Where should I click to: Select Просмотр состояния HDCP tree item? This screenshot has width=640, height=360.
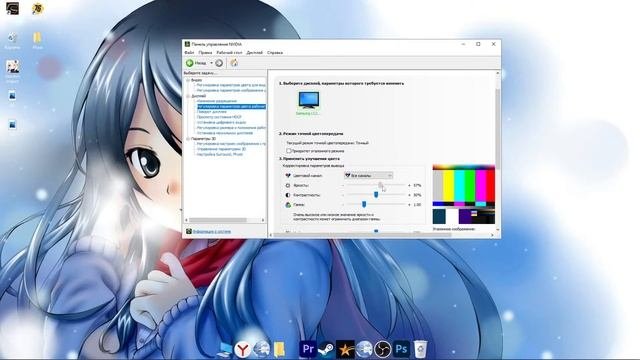pos(219,117)
